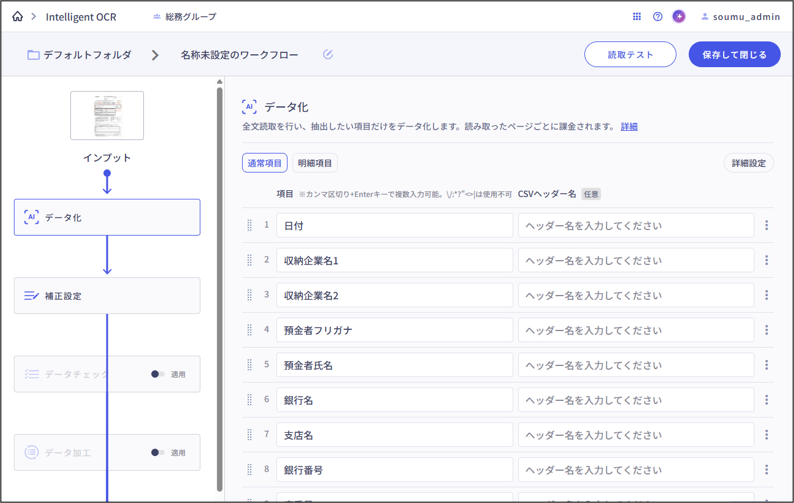The width and height of the screenshot is (794, 503).
Task: Select the 通常項目 tab
Action: coord(265,163)
